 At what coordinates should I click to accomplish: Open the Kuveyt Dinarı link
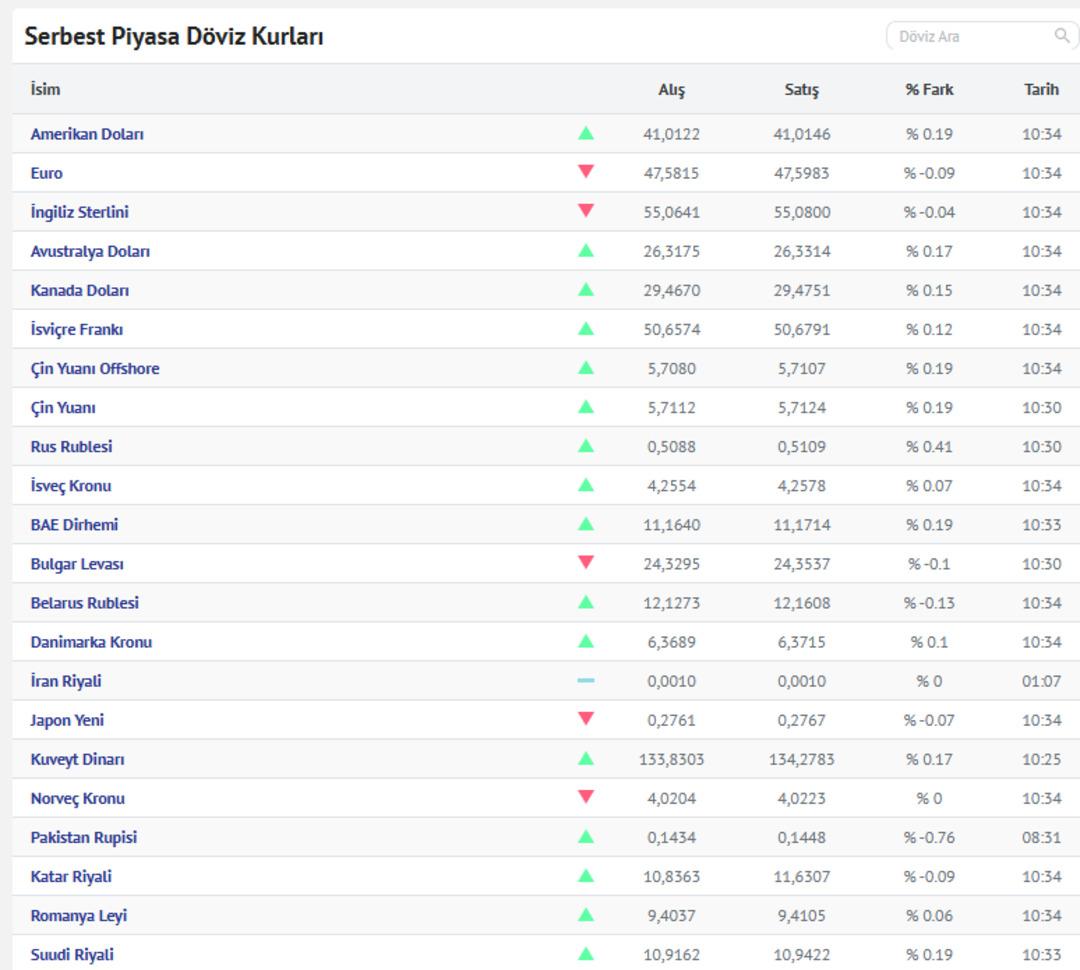(x=78, y=759)
